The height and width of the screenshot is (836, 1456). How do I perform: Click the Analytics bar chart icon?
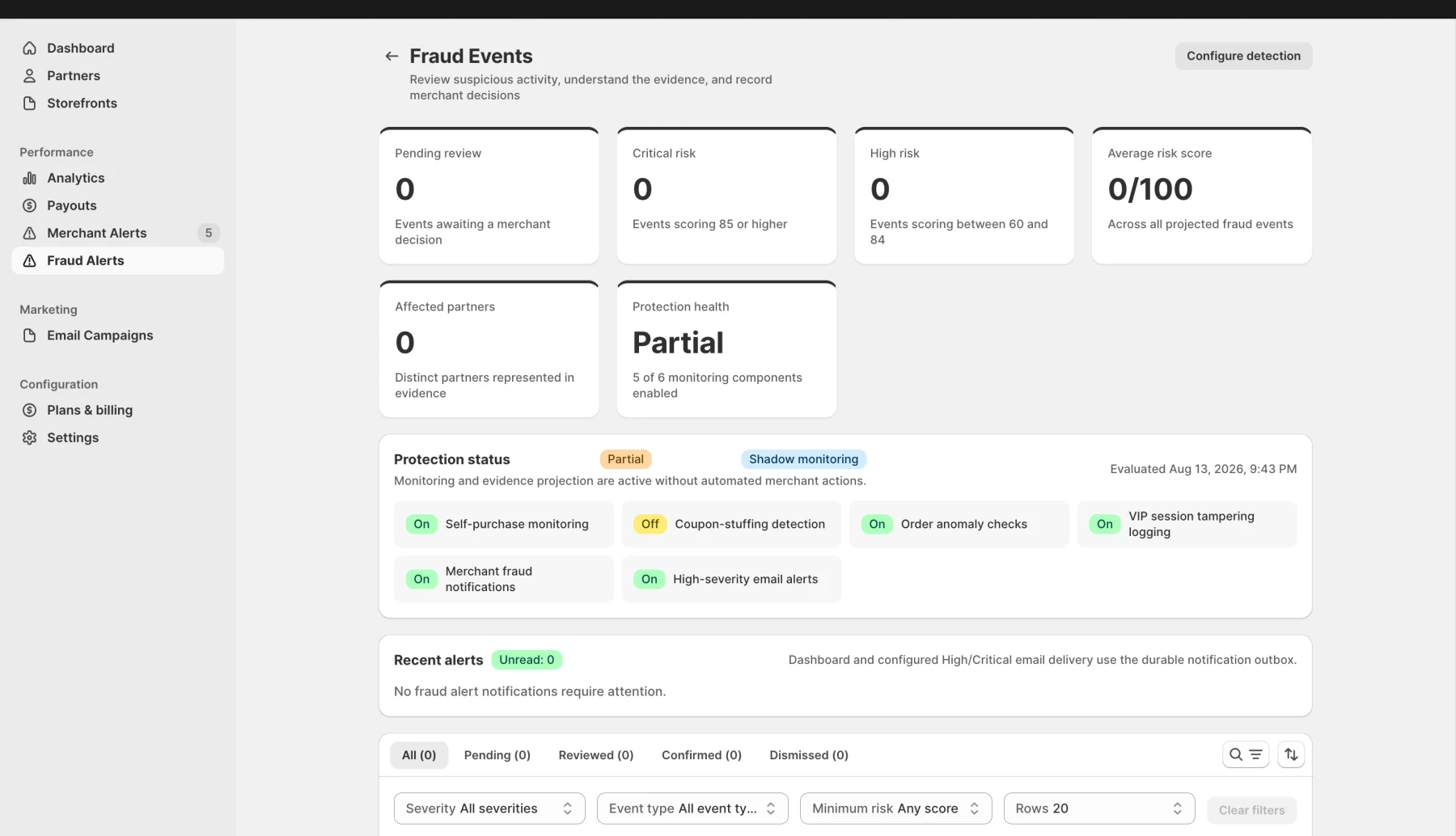[30, 178]
